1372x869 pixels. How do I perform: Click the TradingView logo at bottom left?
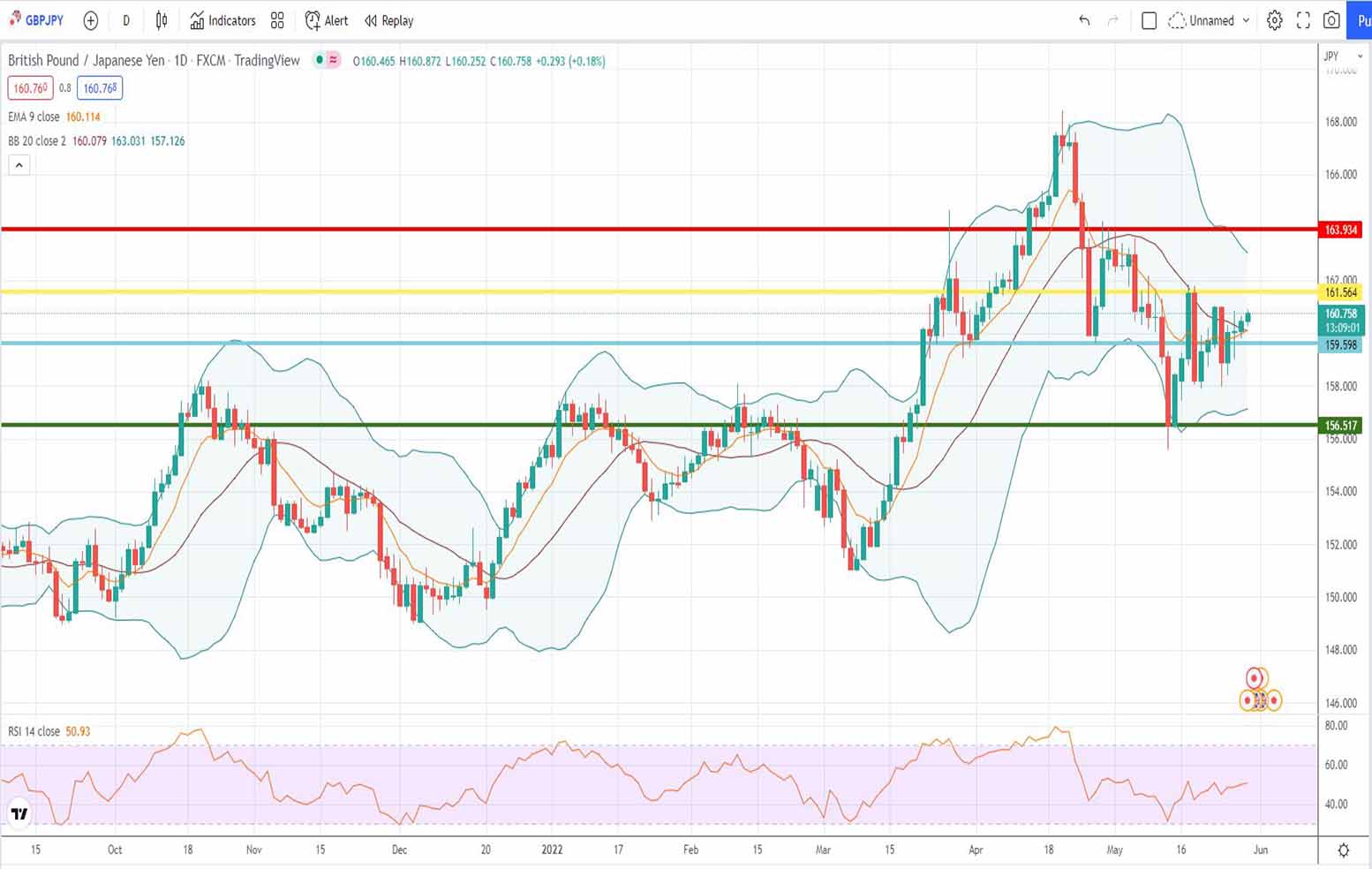(19, 813)
